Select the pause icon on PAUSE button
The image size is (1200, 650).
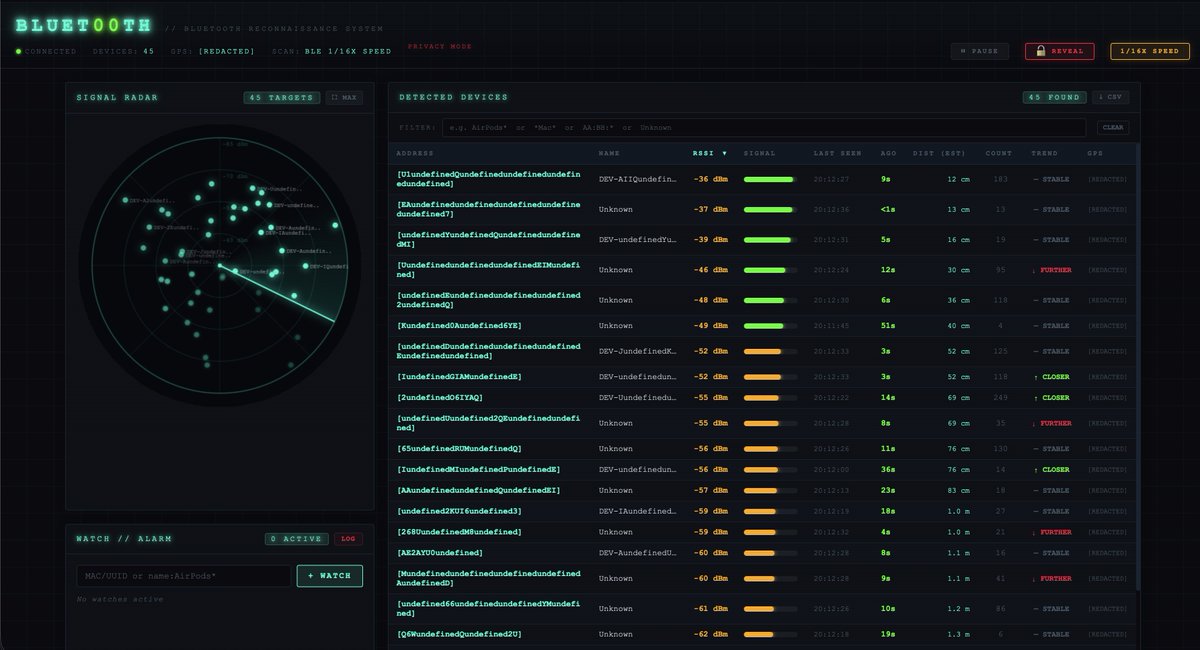coord(963,50)
